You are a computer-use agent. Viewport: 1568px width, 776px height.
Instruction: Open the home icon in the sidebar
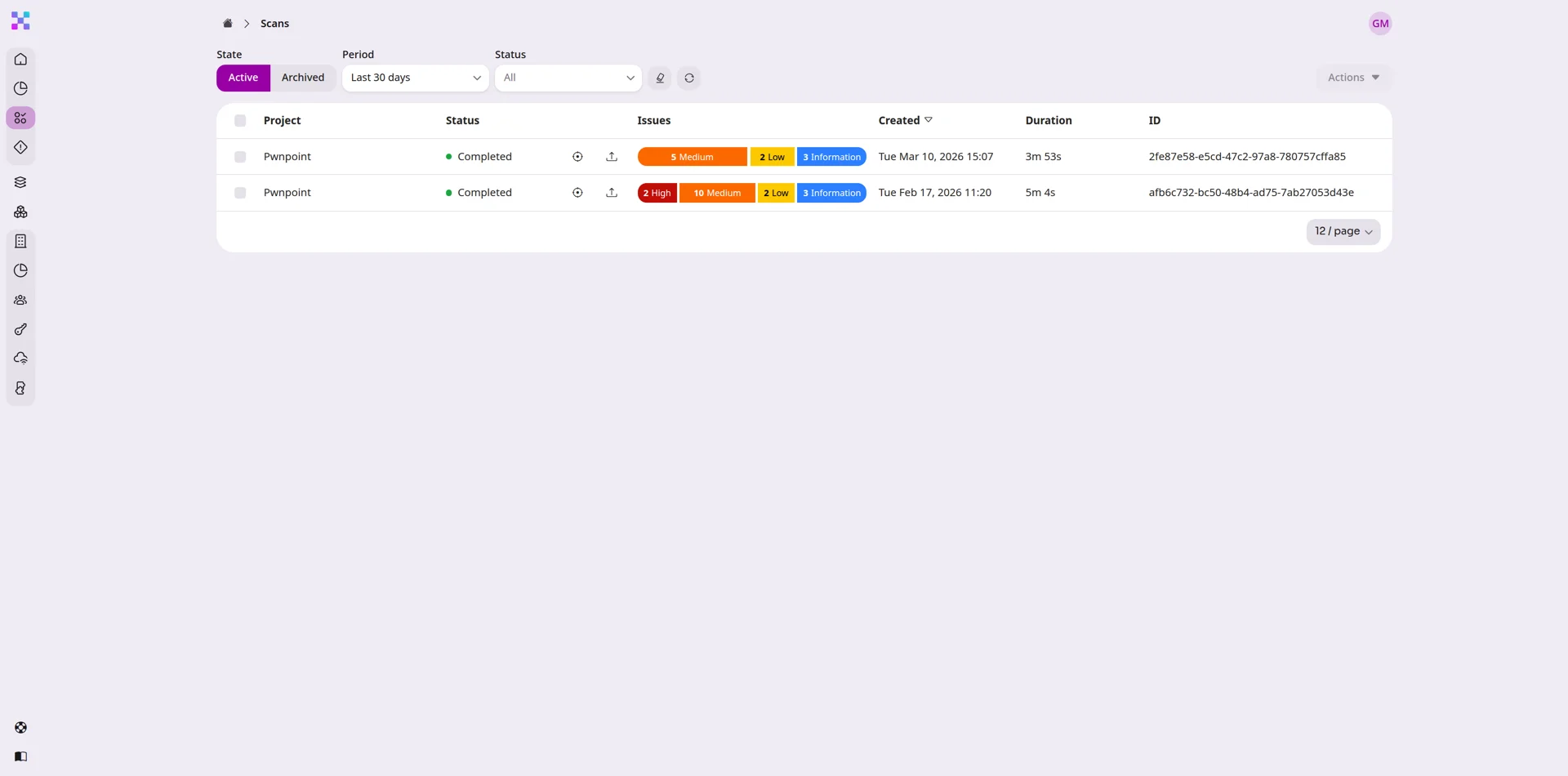20,60
